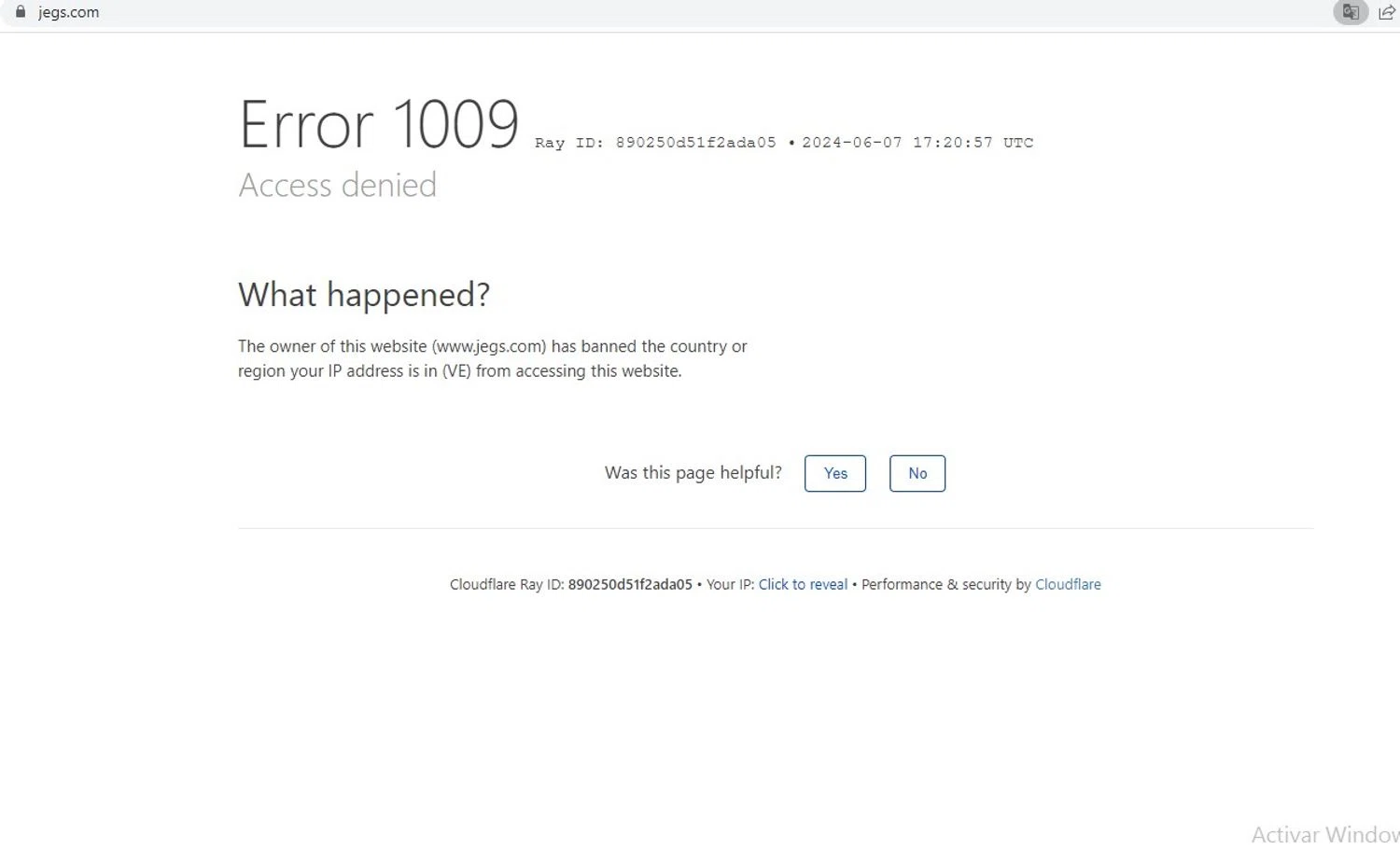Open the Cloudflare link in footer
The image size is (1400, 850).
coord(1068,584)
